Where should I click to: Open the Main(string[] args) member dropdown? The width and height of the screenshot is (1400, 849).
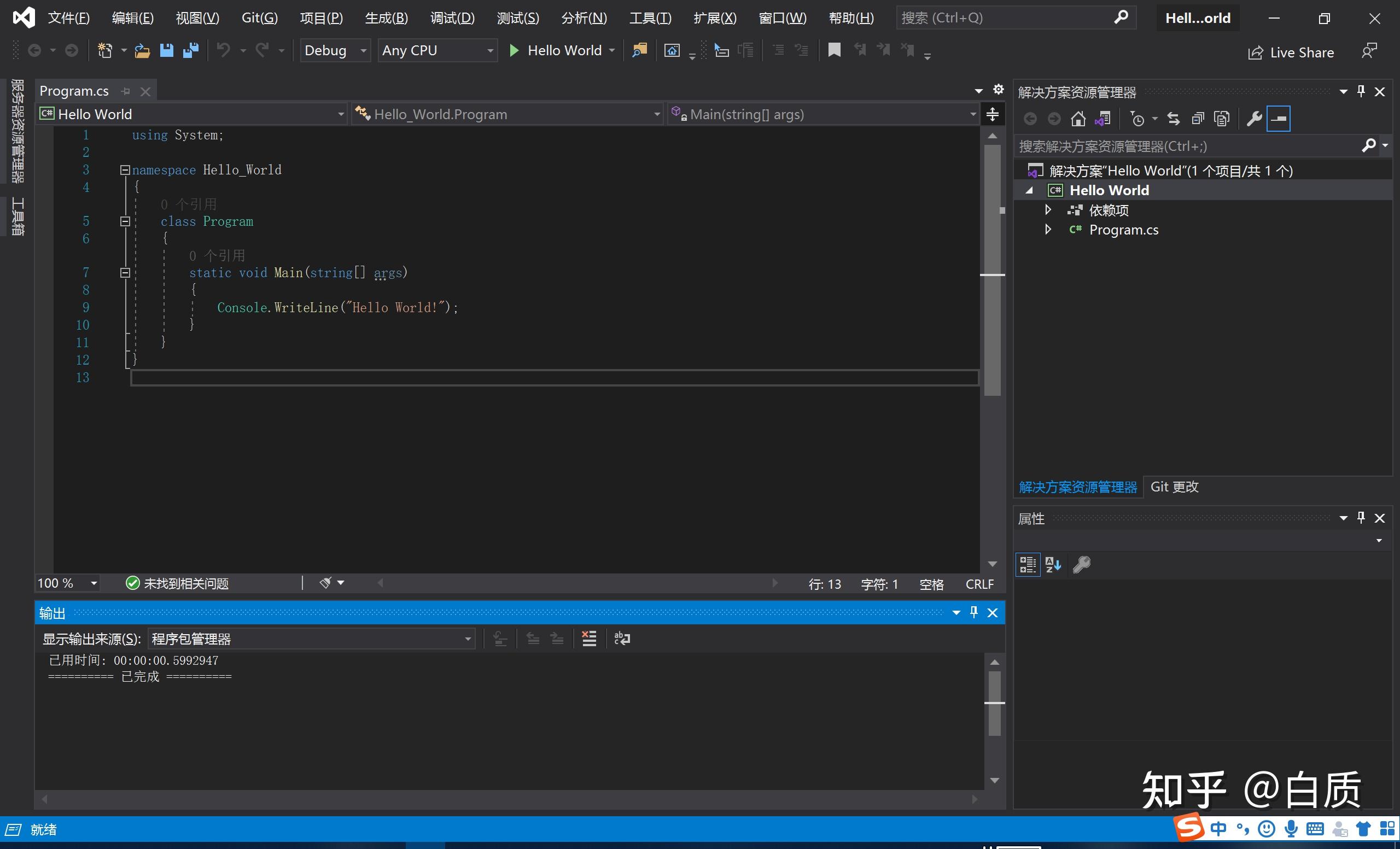pyautogui.click(x=822, y=114)
